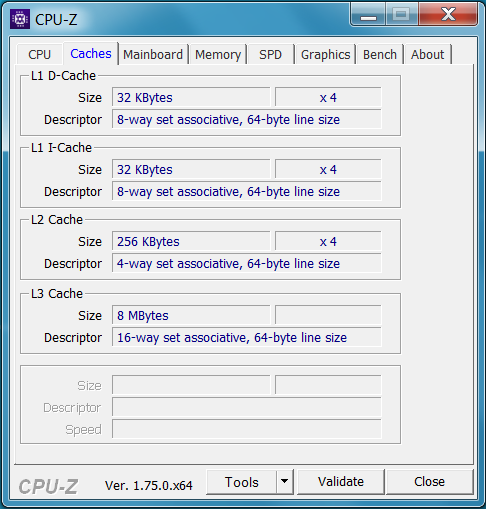Viewport: 486px width, 509px height.
Task: Open the Mainboard tab
Action: pos(153,54)
